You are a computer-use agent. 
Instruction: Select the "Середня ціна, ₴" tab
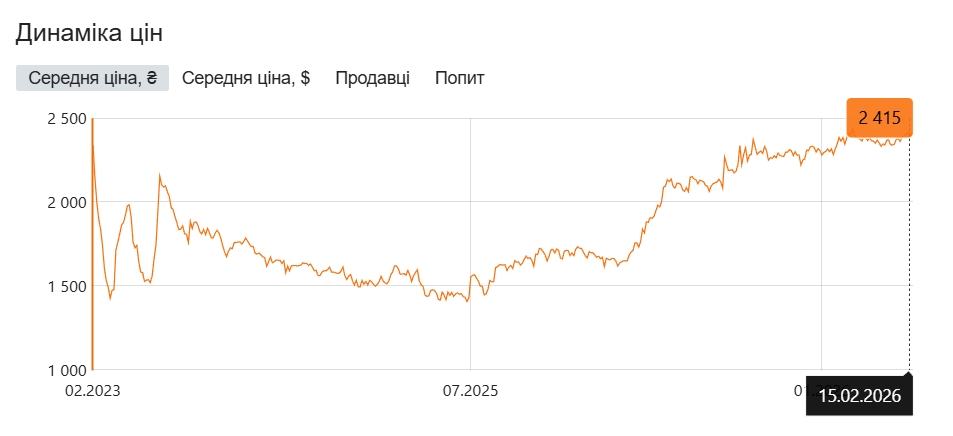click(x=93, y=78)
